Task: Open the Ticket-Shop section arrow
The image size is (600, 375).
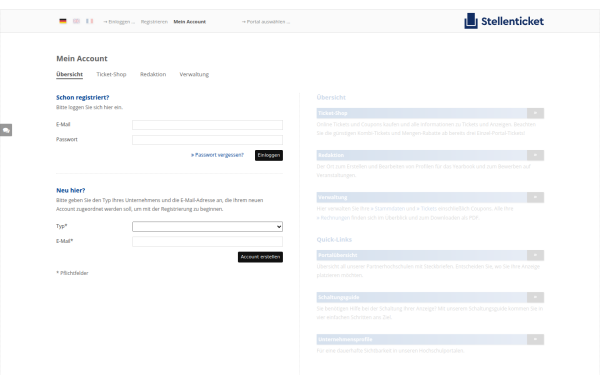Action: tap(535, 113)
